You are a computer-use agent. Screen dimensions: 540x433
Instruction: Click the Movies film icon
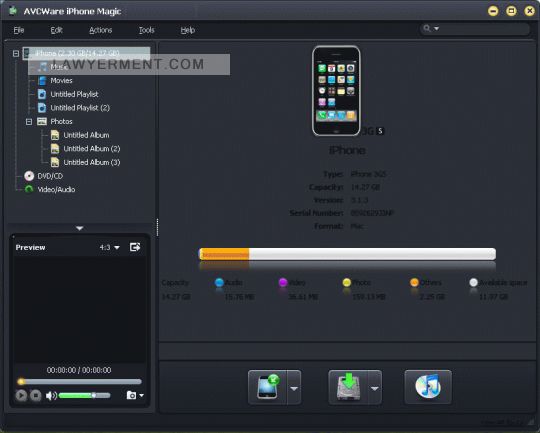[x=42, y=81]
